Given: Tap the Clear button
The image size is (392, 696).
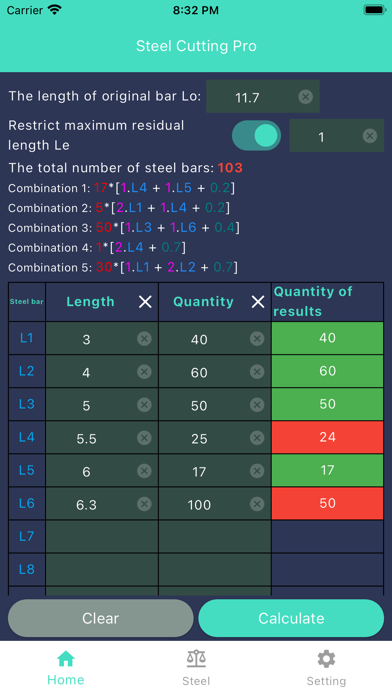Looking at the screenshot, I should [x=101, y=618].
